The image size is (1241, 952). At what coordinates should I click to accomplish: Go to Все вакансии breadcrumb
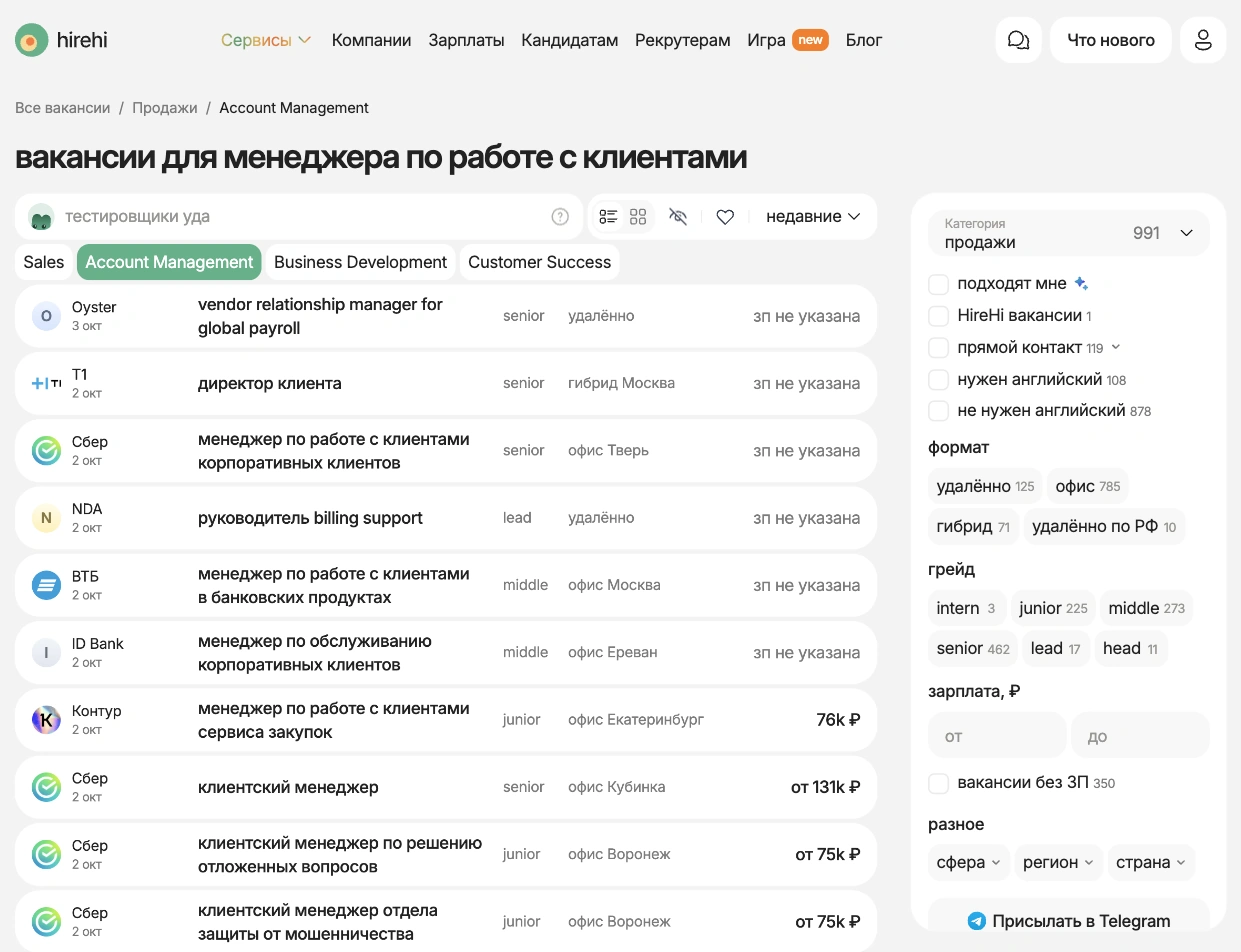pyautogui.click(x=63, y=108)
